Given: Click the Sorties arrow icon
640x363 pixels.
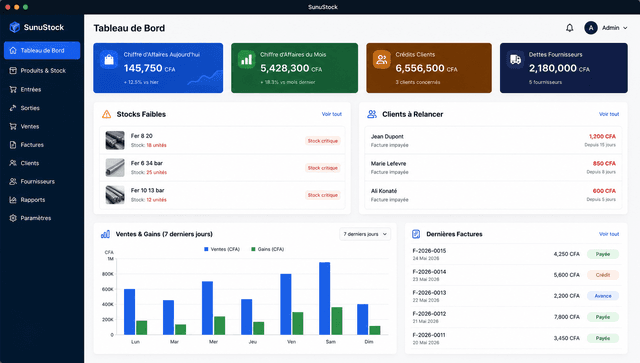Looking at the screenshot, I should (13, 108).
